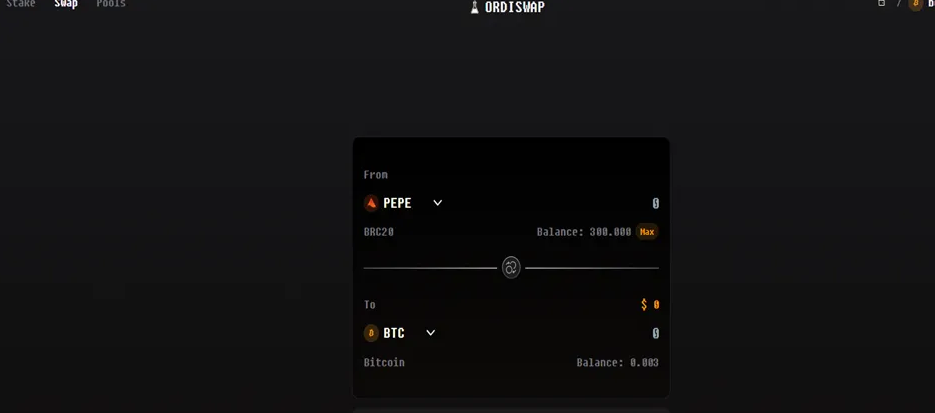Image resolution: width=935 pixels, height=413 pixels.
Task: Click the BTC coin logo icon
Action: pyautogui.click(x=371, y=333)
